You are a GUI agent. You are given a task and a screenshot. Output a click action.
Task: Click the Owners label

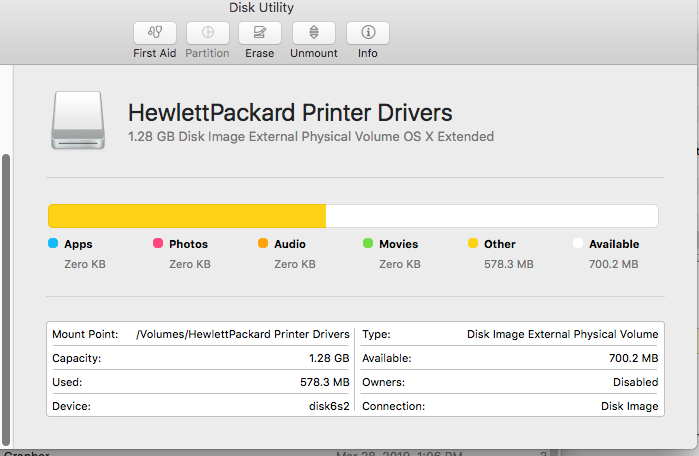[383, 382]
